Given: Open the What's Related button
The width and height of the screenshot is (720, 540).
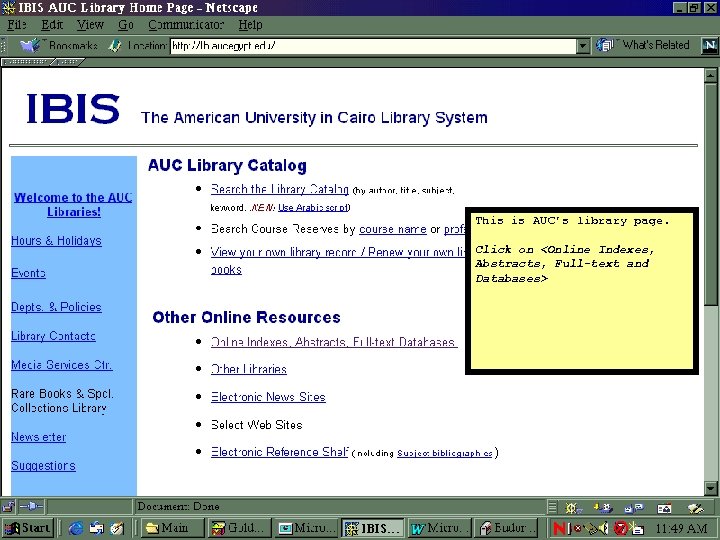Looking at the screenshot, I should (x=642, y=45).
